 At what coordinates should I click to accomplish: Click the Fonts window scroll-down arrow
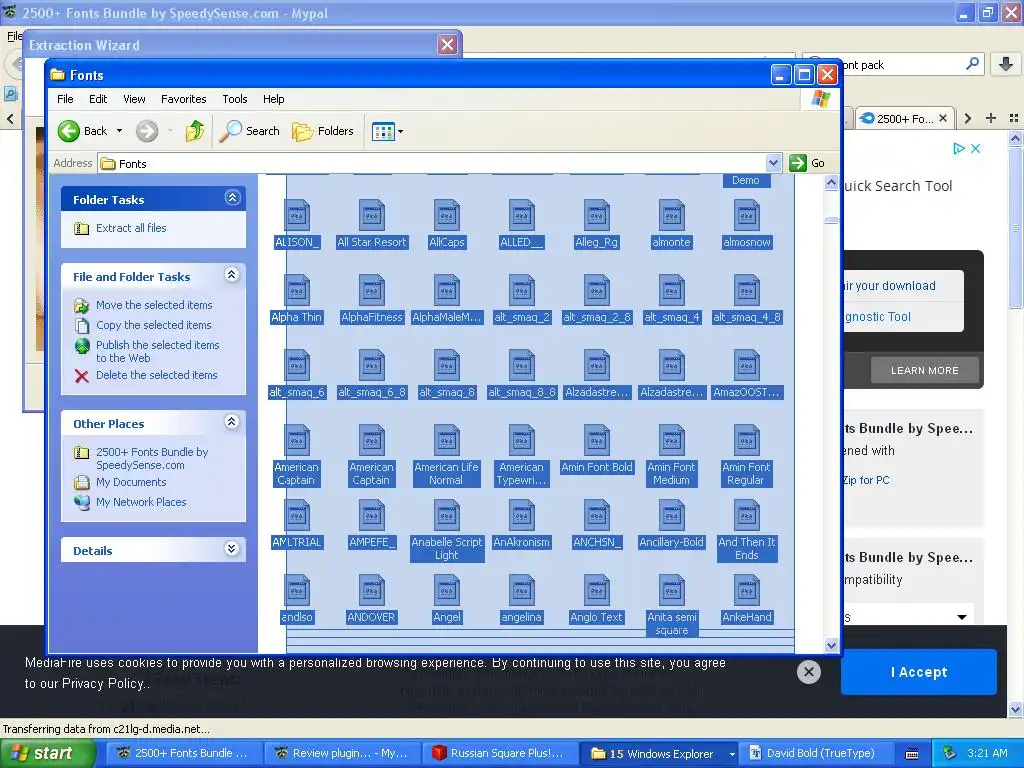831,645
